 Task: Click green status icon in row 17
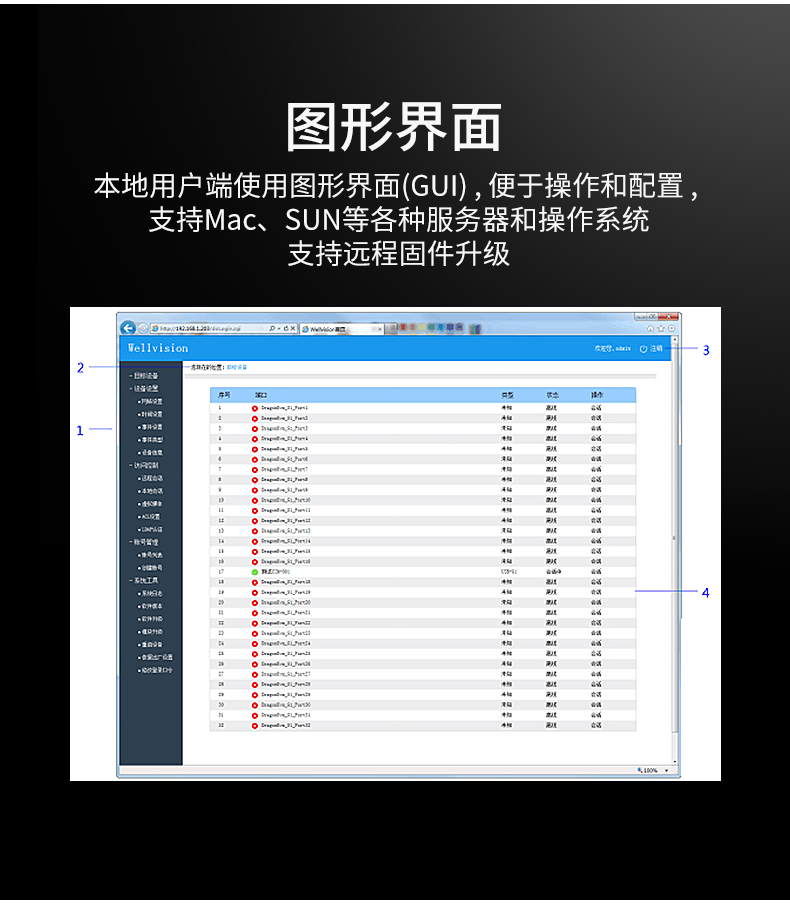point(255,572)
